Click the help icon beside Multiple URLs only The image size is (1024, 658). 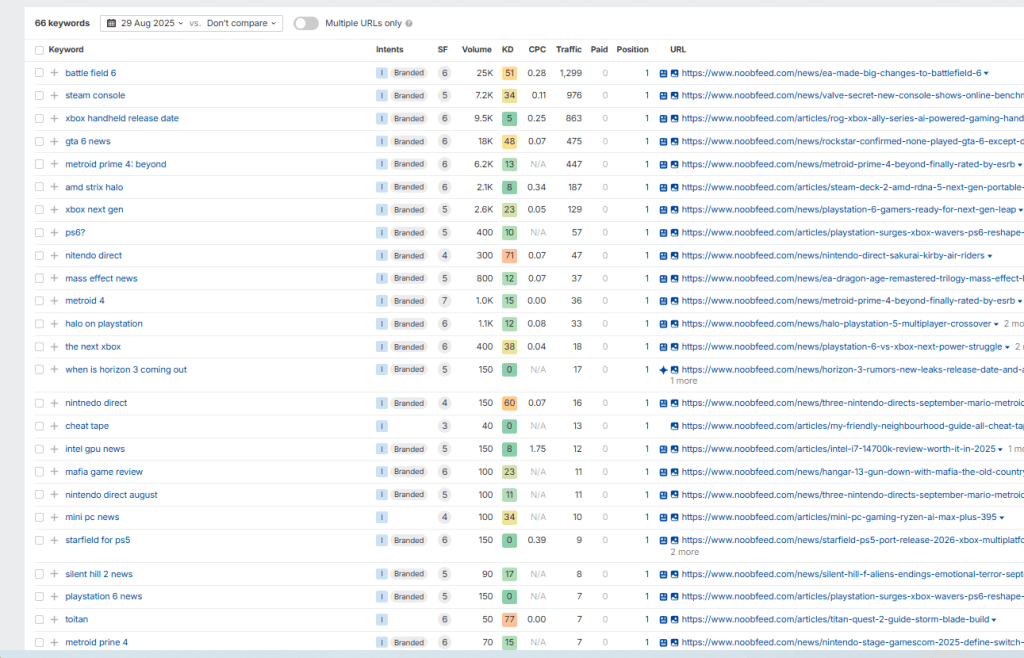[x=408, y=23]
